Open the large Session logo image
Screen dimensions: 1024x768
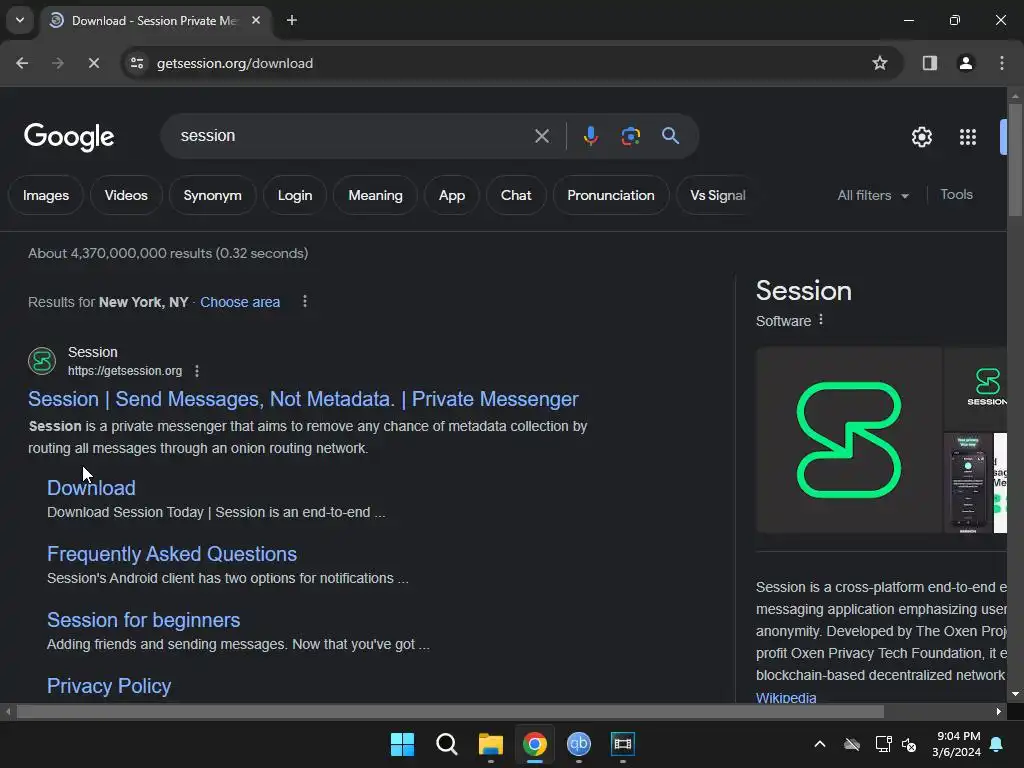pos(849,440)
